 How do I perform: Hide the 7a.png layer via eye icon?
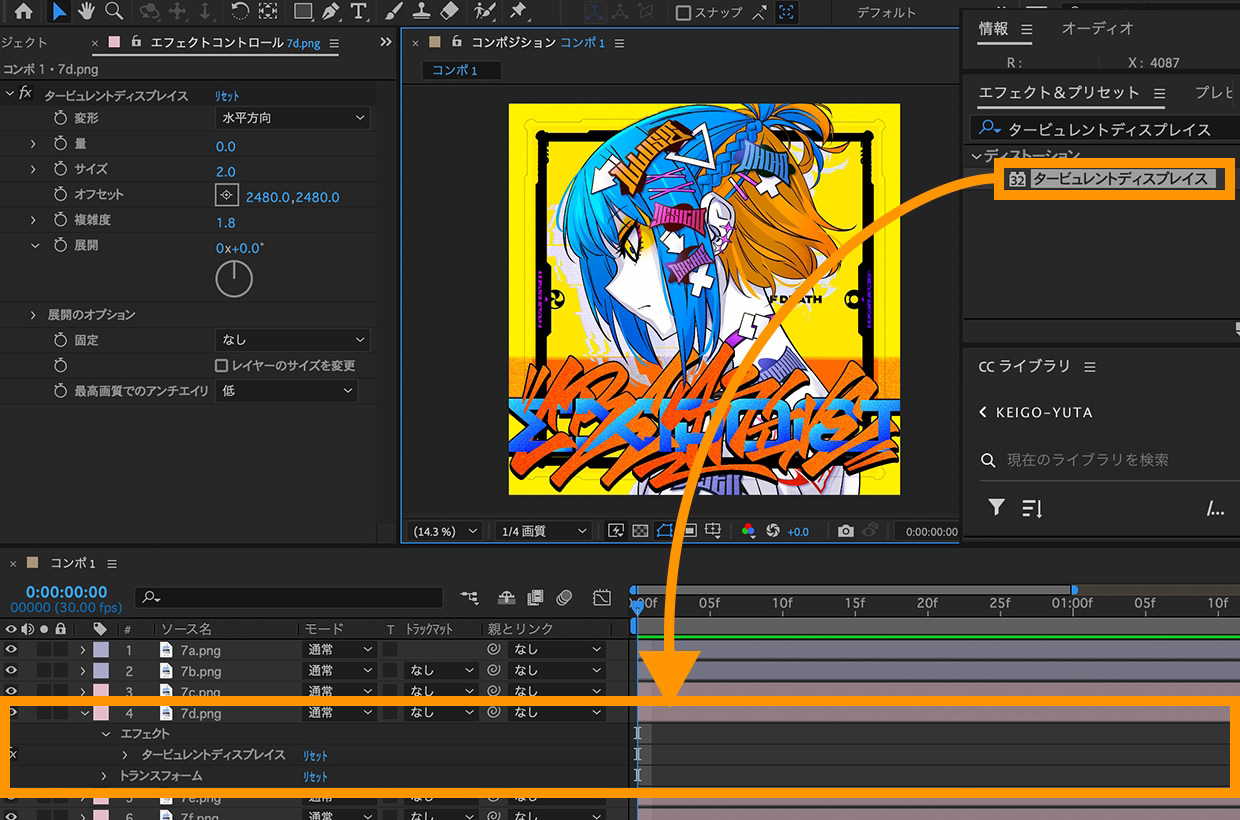point(12,650)
